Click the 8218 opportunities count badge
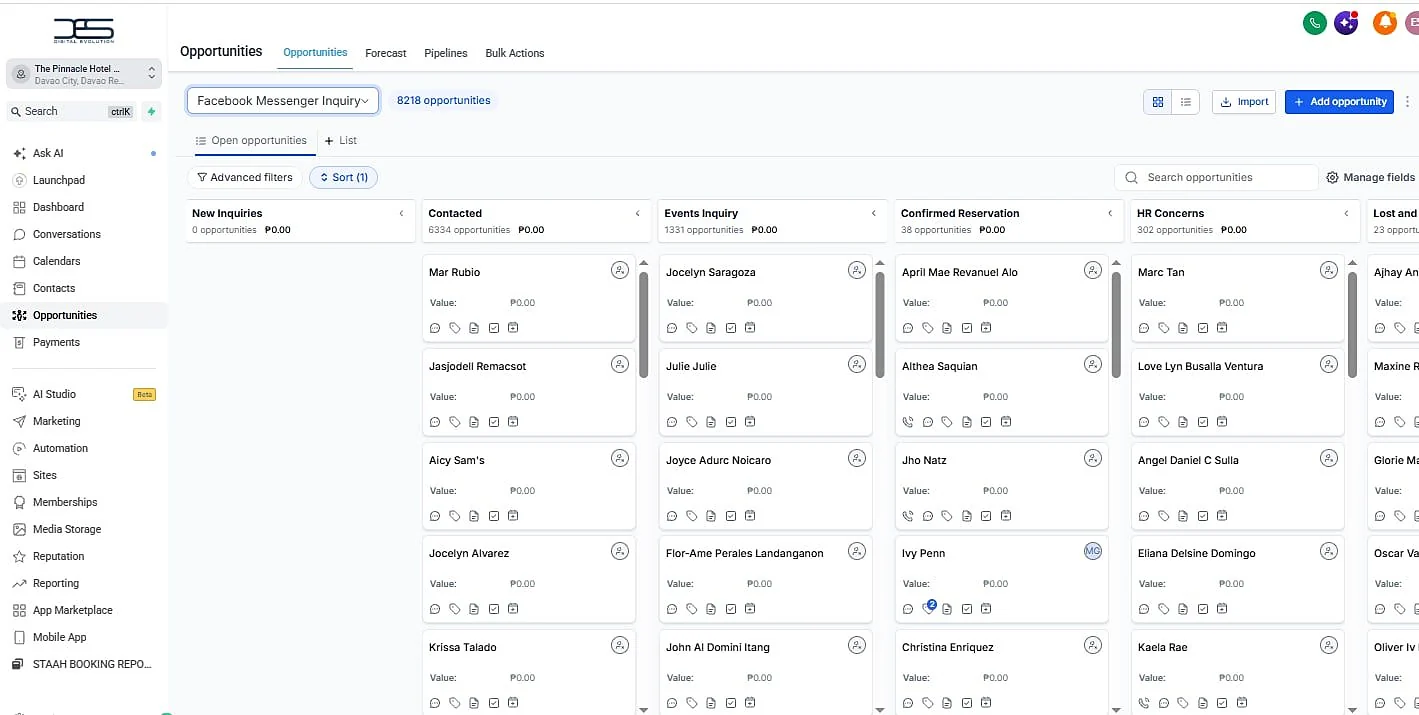 point(444,101)
